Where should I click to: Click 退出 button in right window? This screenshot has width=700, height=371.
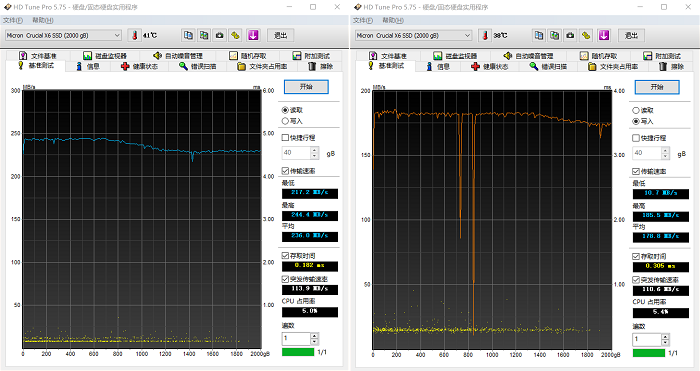631,35
